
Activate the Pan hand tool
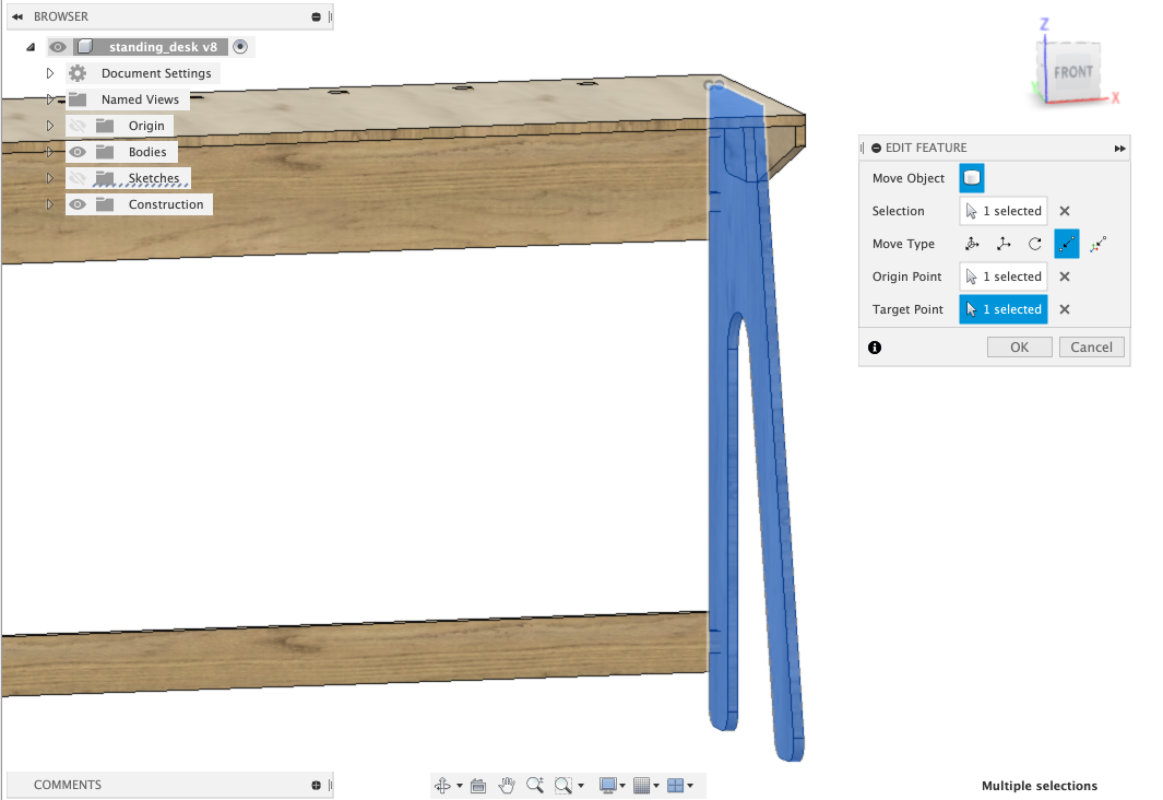tap(507, 785)
